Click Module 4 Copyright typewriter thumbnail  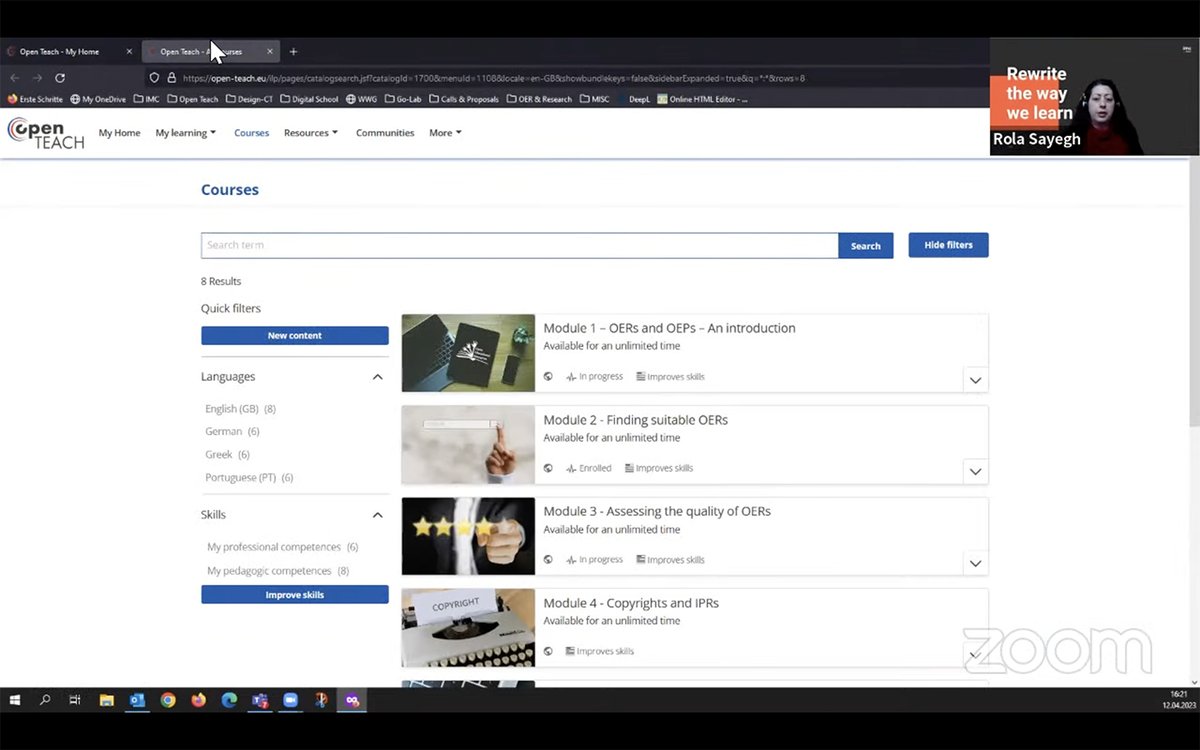(468, 628)
